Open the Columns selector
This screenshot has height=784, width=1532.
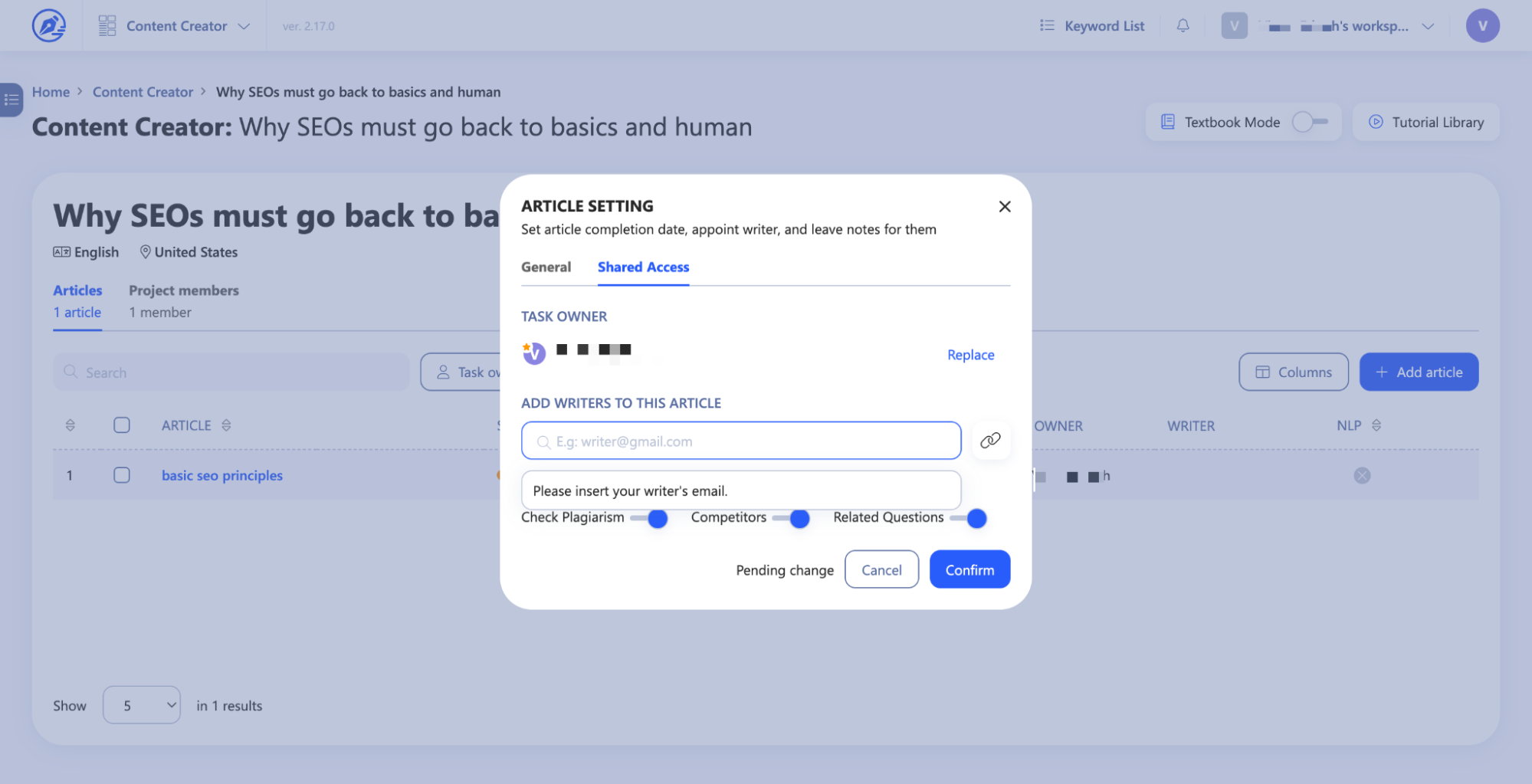point(1293,372)
